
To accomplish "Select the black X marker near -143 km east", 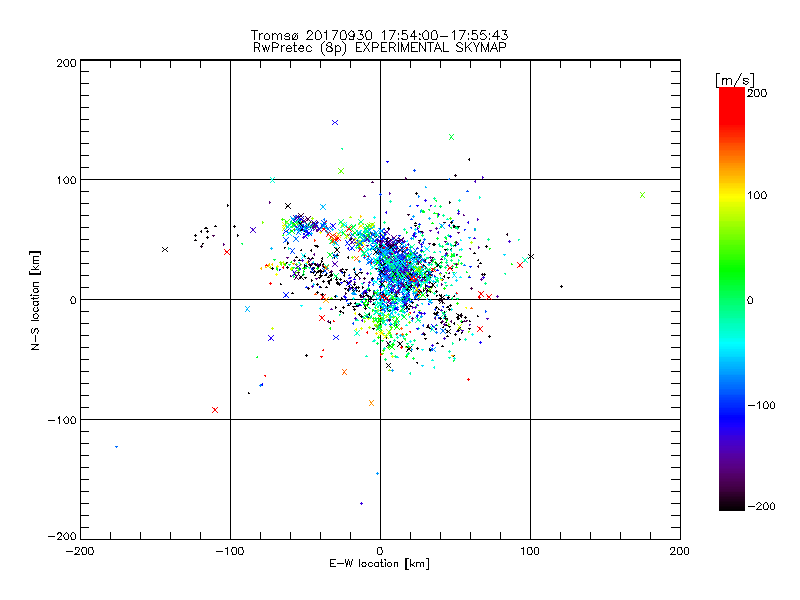I will (165, 249).
